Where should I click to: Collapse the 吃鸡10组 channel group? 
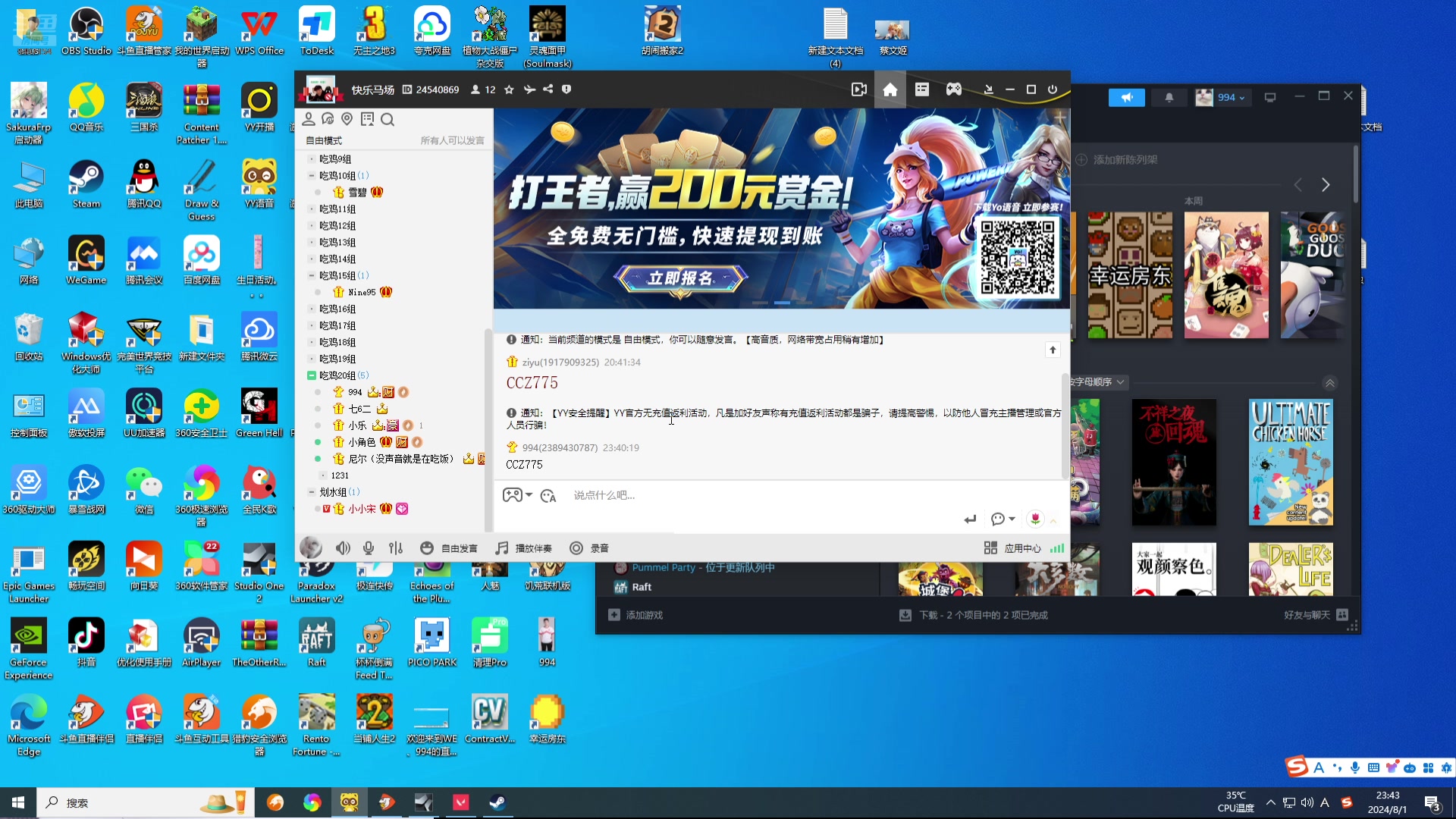[x=311, y=175]
